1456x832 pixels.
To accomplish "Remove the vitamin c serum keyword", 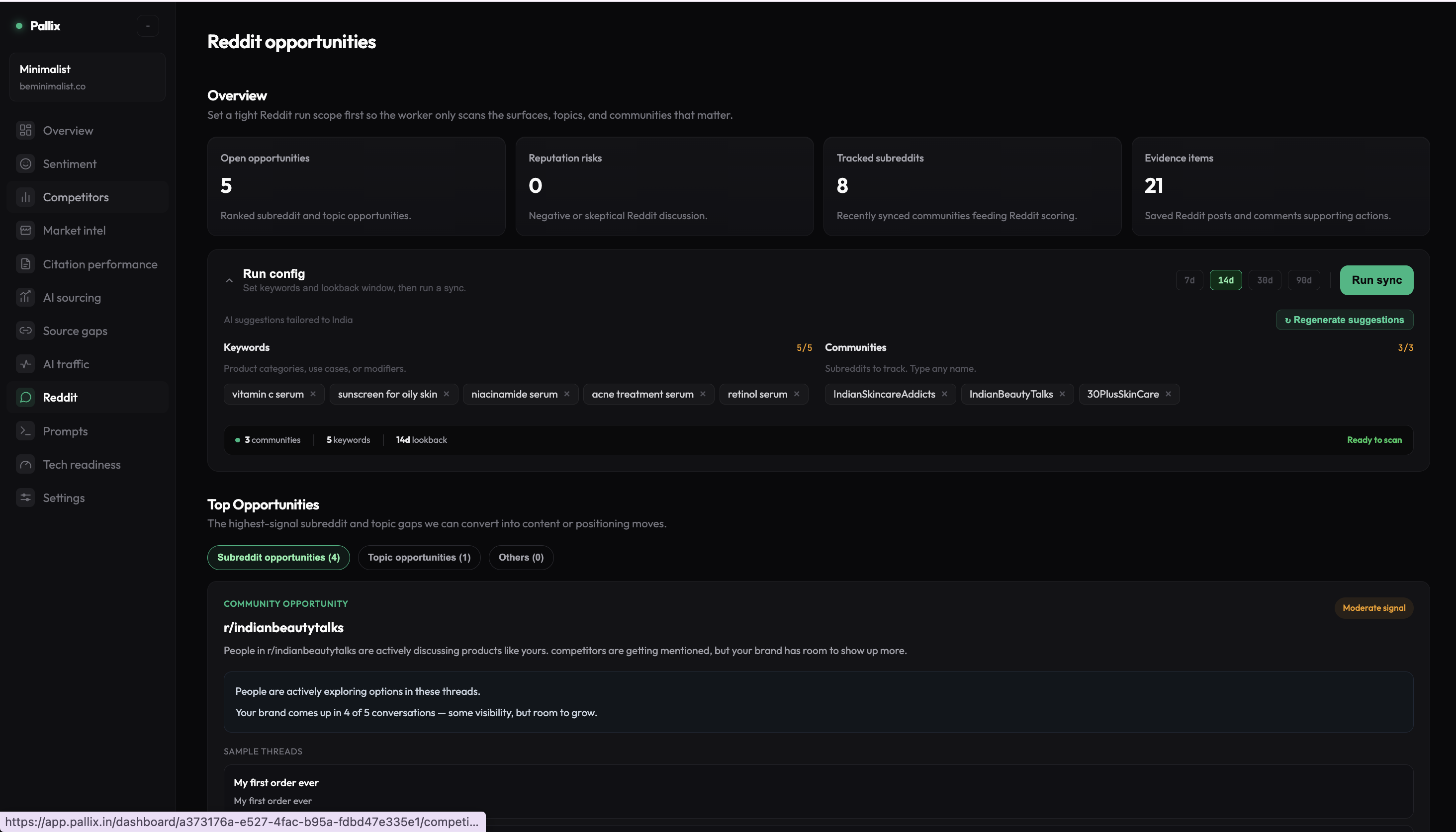I will (x=313, y=394).
